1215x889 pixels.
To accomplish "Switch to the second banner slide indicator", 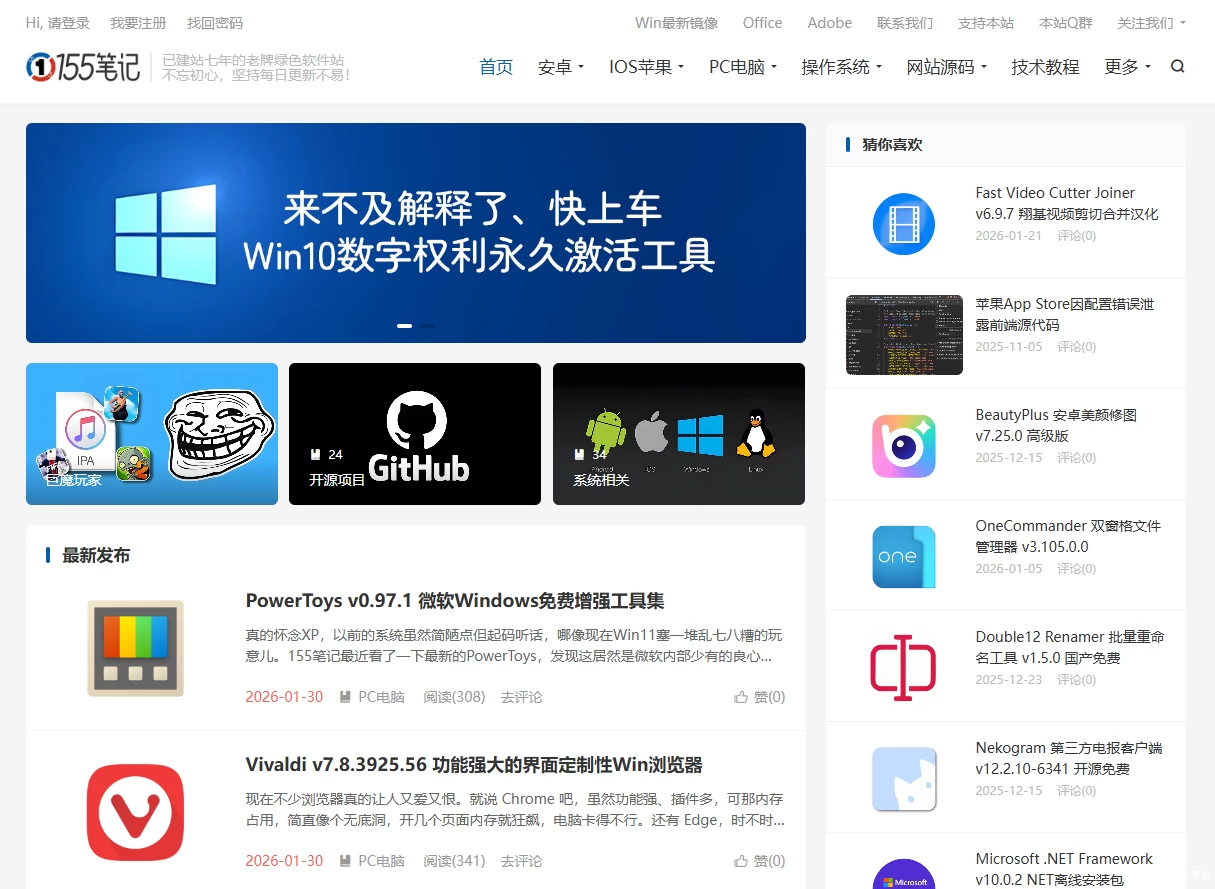I will 427,326.
